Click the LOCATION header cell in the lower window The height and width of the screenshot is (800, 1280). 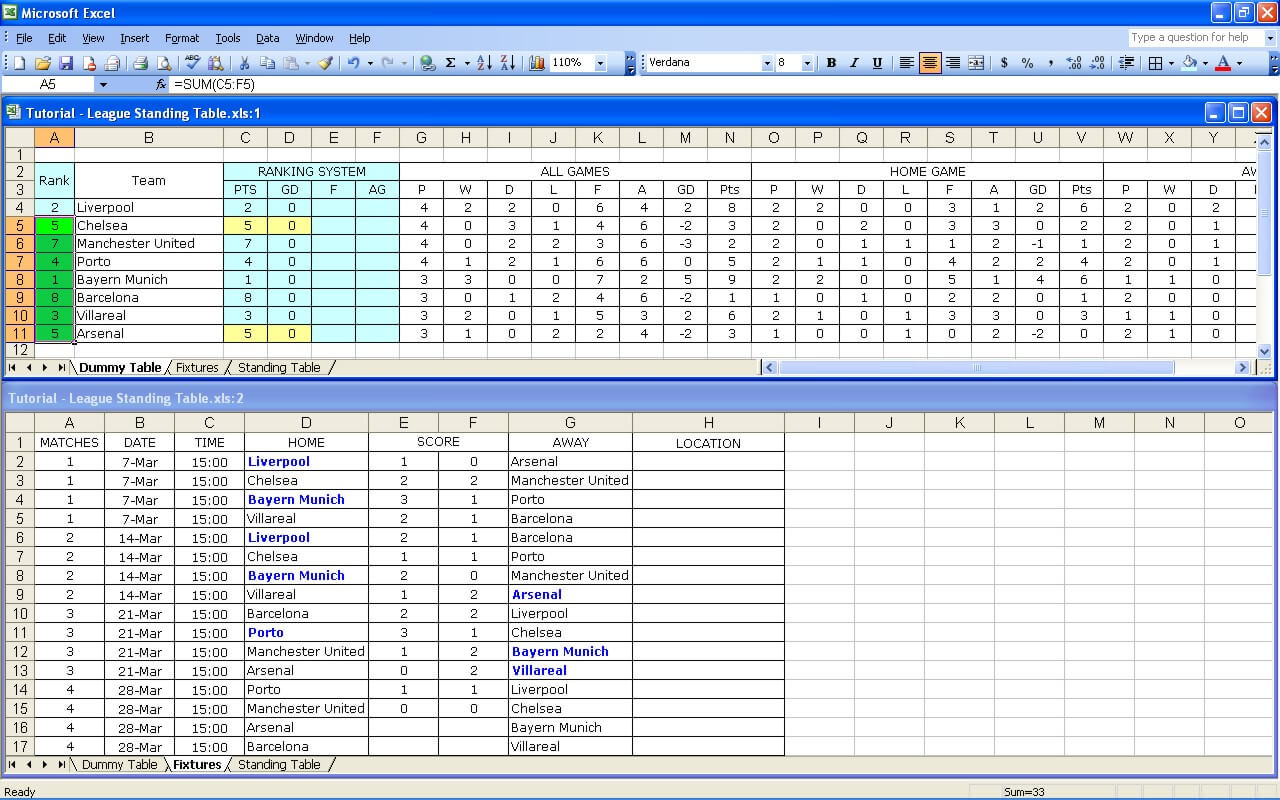[x=708, y=443]
